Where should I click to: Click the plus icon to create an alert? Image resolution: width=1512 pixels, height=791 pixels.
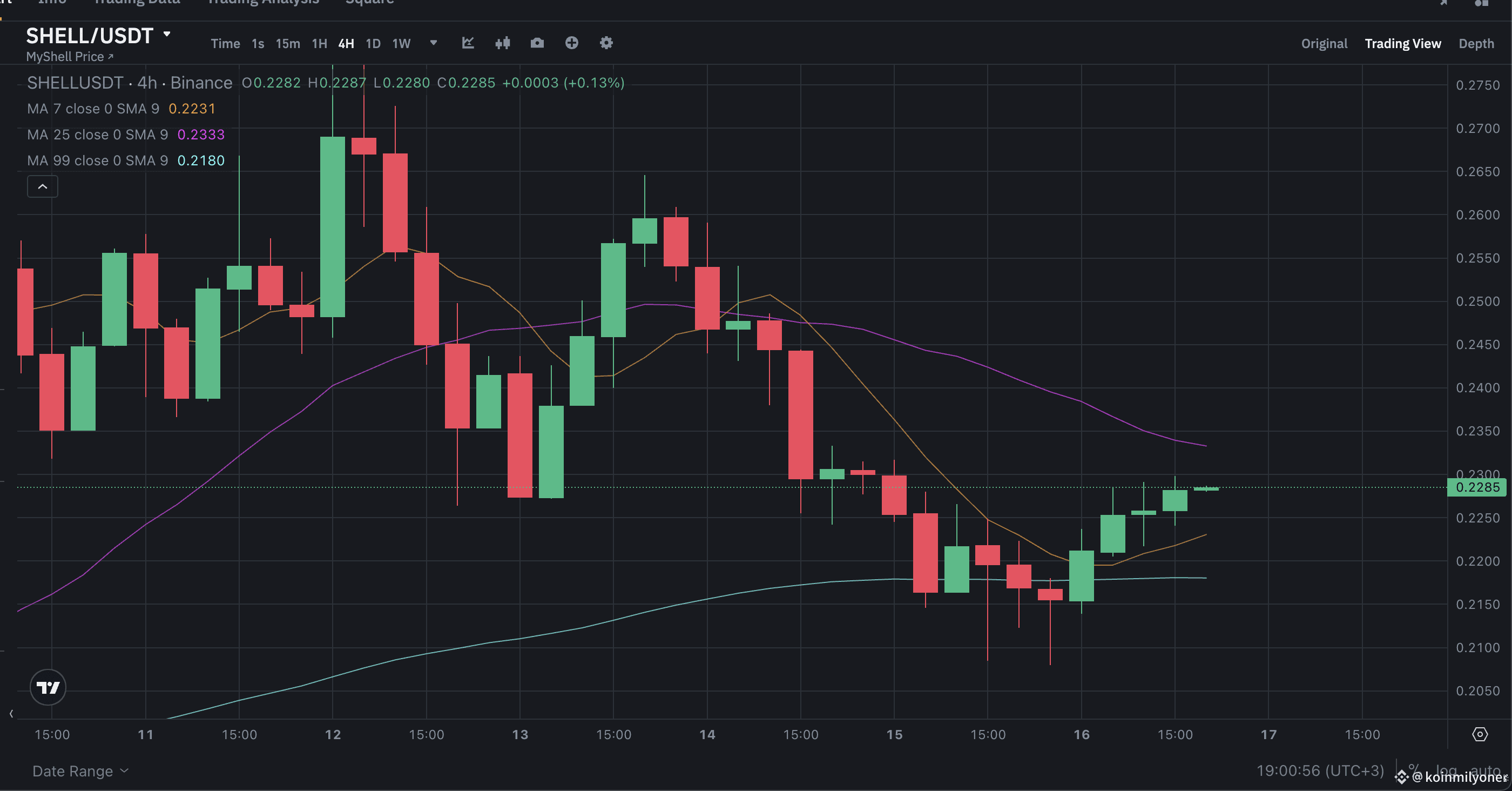coord(571,43)
